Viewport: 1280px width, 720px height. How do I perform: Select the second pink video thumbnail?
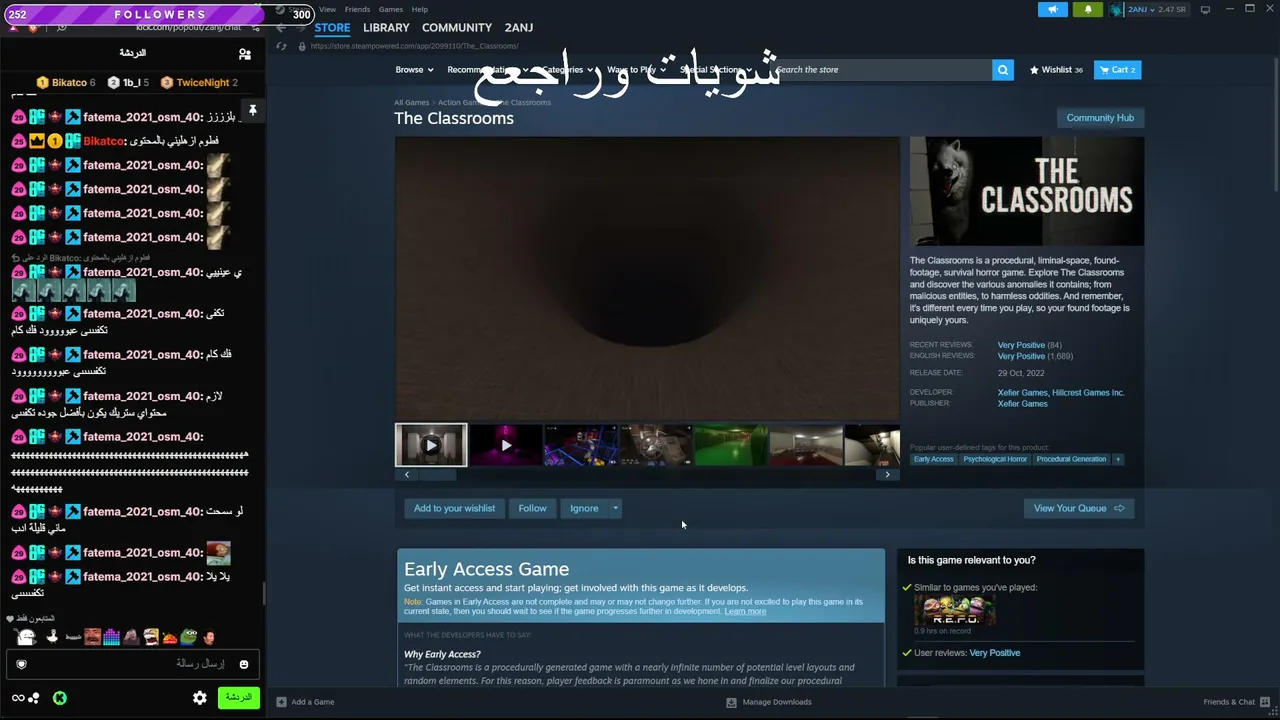click(506, 445)
